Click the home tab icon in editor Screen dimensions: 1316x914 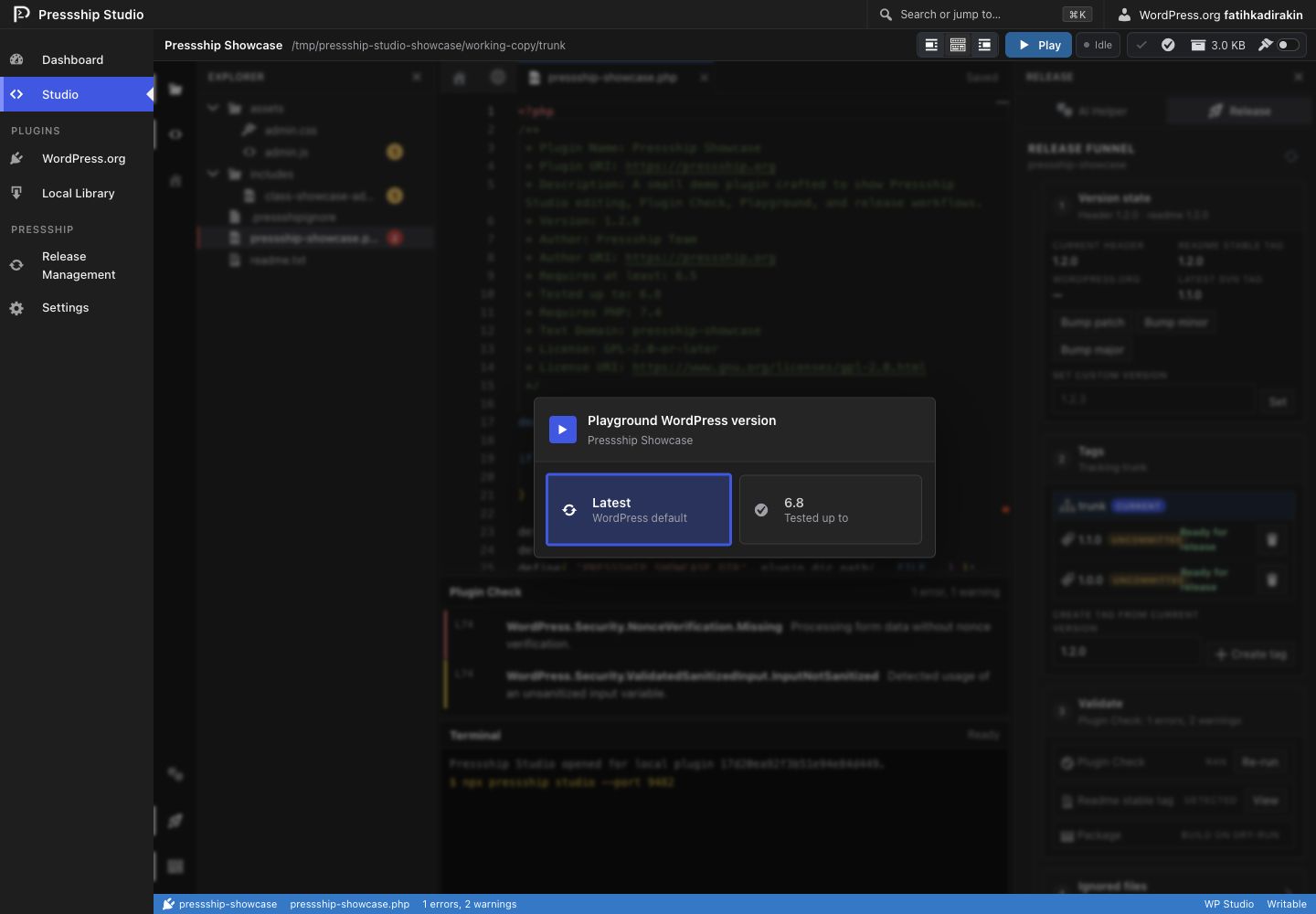(460, 78)
